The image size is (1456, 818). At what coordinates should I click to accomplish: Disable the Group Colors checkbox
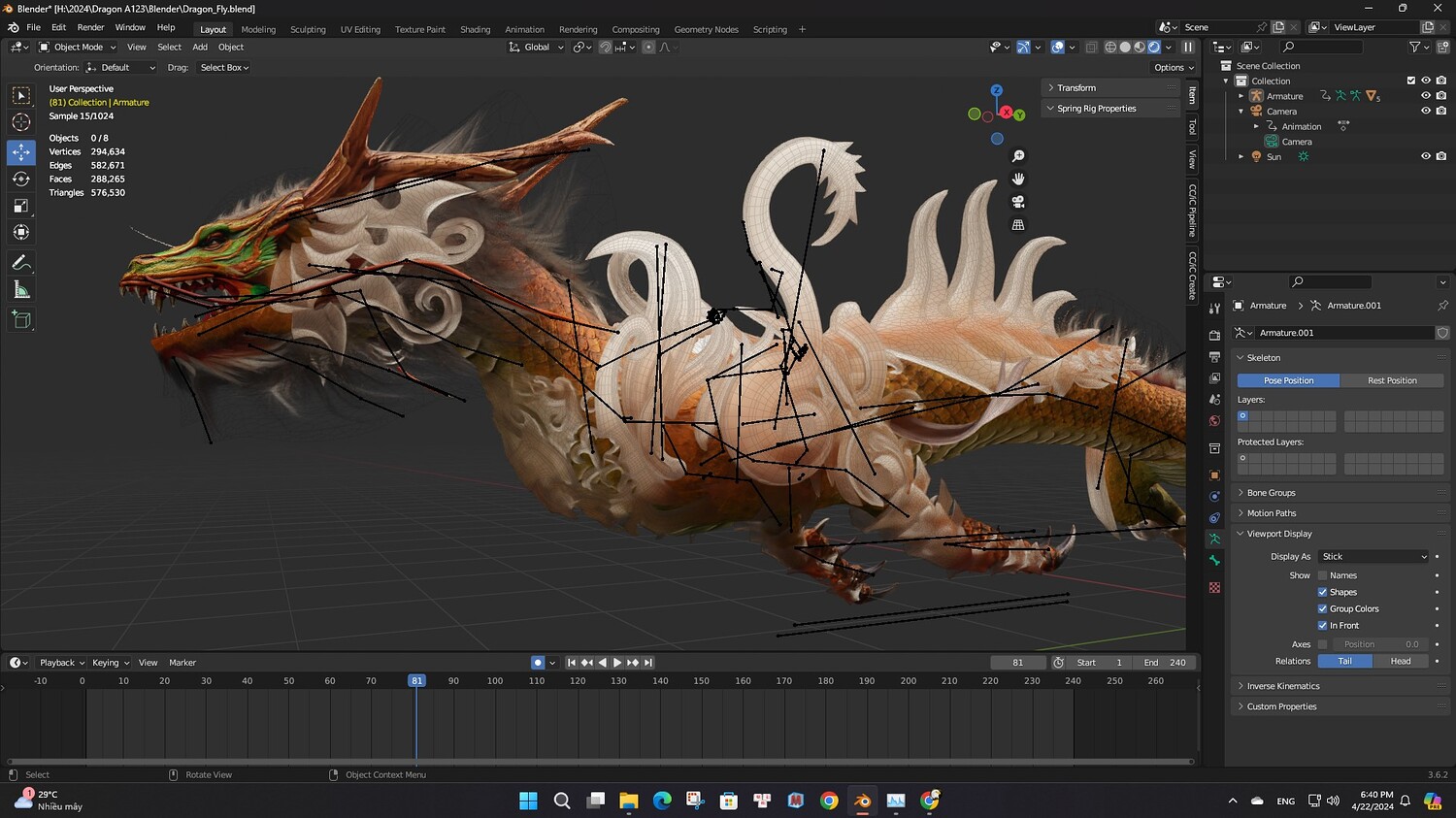(1322, 609)
